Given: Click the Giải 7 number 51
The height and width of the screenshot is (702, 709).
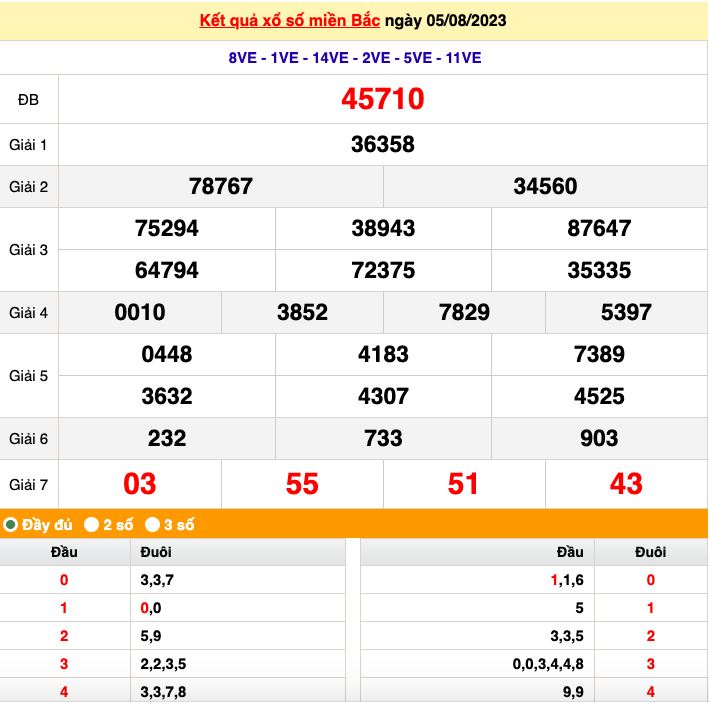Looking at the screenshot, I should [x=463, y=484].
